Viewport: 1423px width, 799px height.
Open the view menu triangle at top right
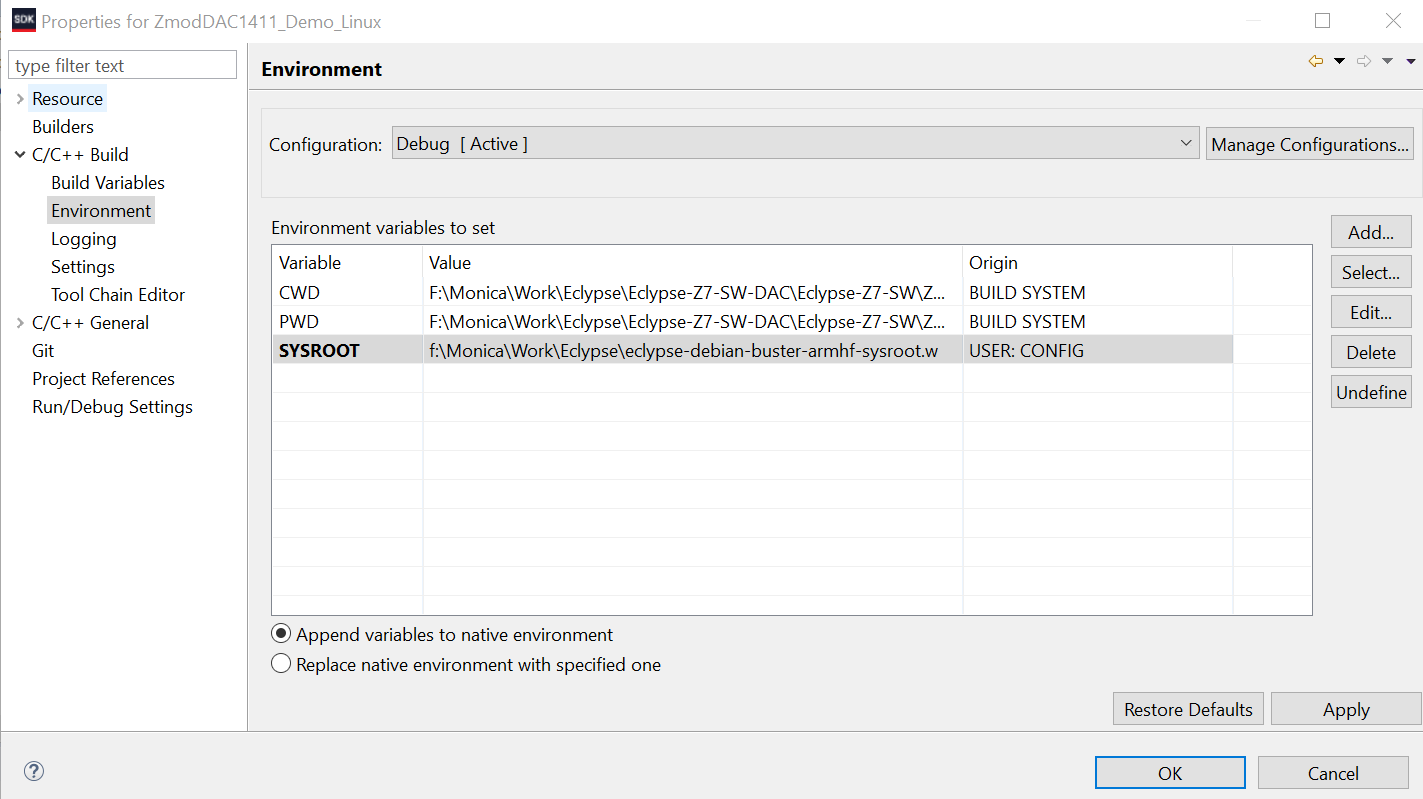(1409, 62)
